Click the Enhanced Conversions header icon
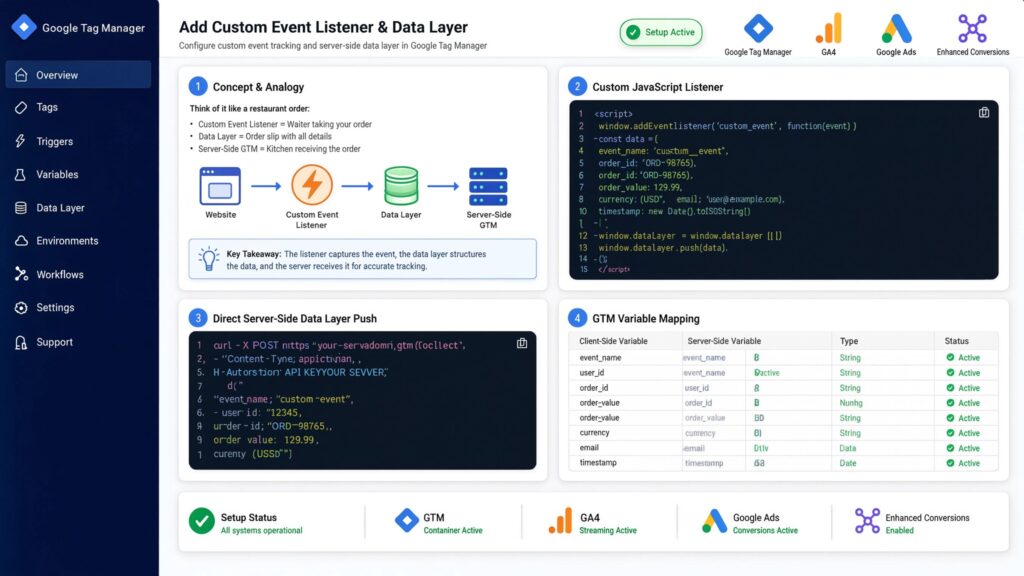 pos(972,28)
